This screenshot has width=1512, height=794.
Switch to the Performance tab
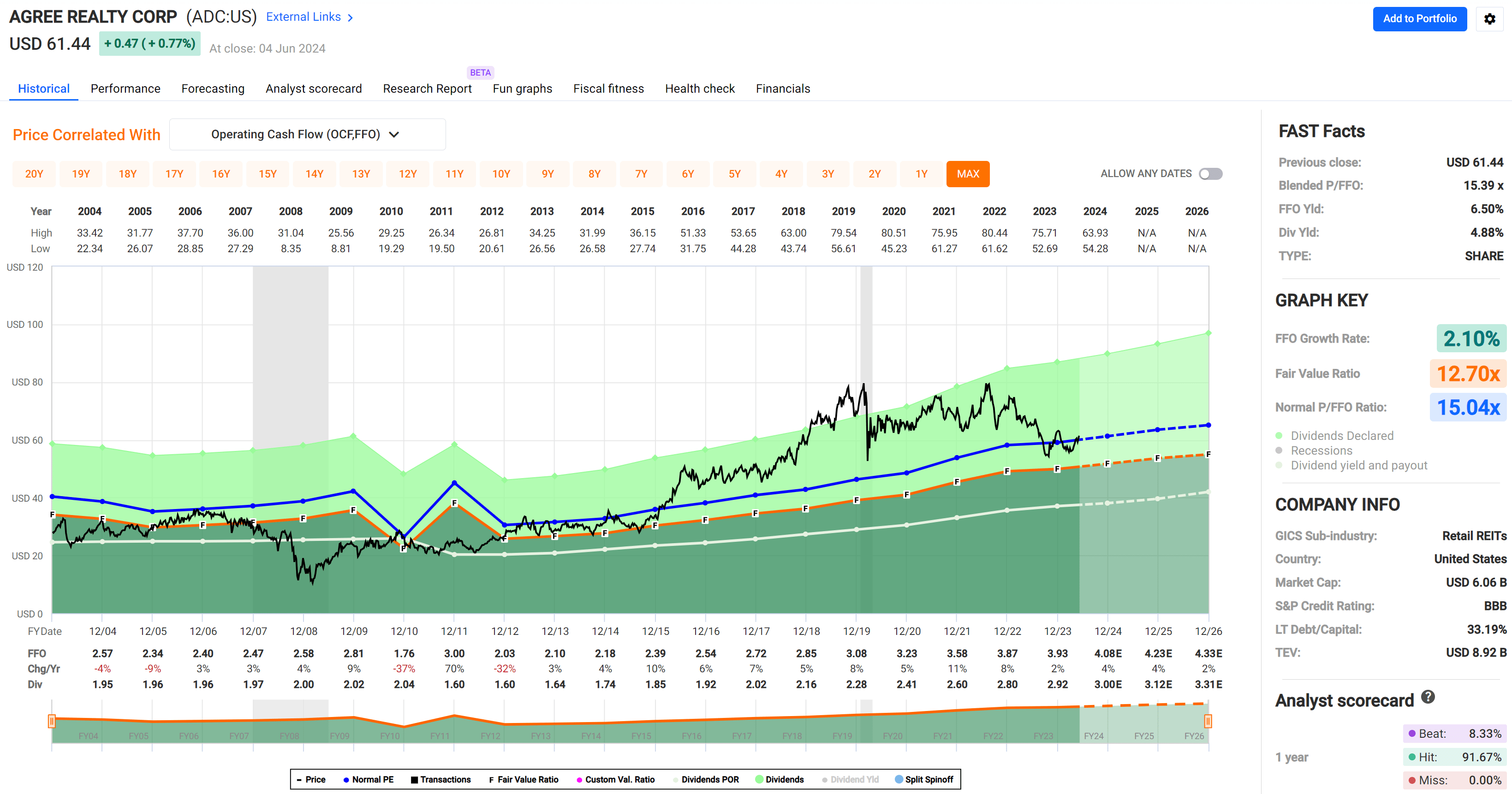coord(125,89)
